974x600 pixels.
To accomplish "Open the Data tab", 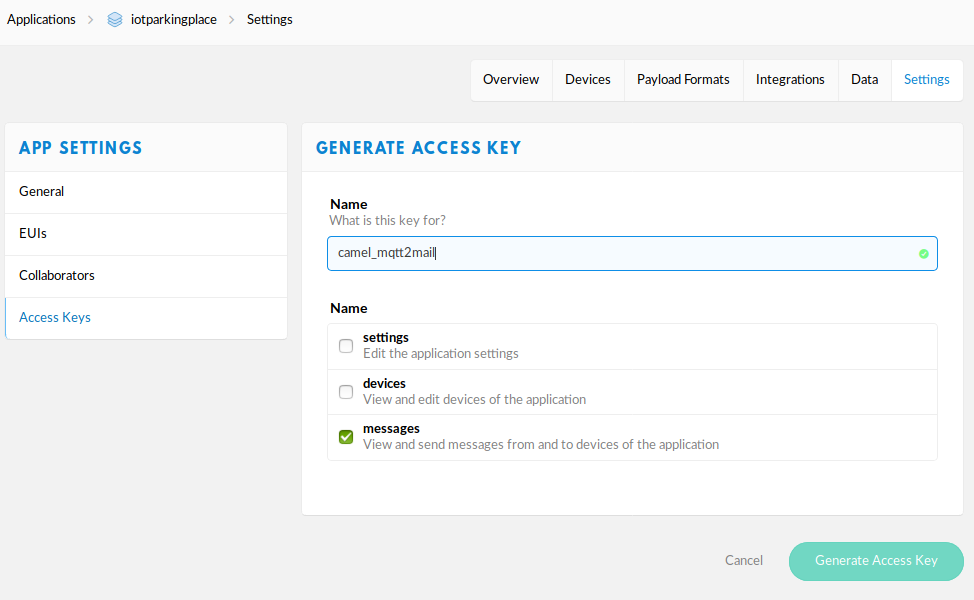I will [x=865, y=80].
